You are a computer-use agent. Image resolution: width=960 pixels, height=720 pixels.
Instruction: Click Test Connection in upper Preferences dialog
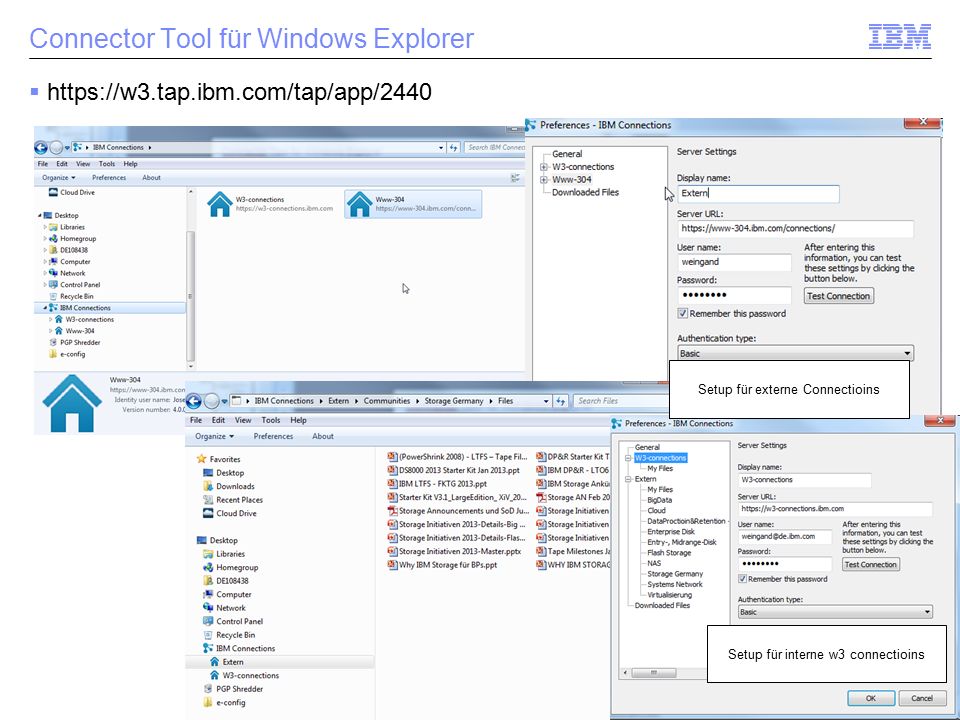[838, 296]
